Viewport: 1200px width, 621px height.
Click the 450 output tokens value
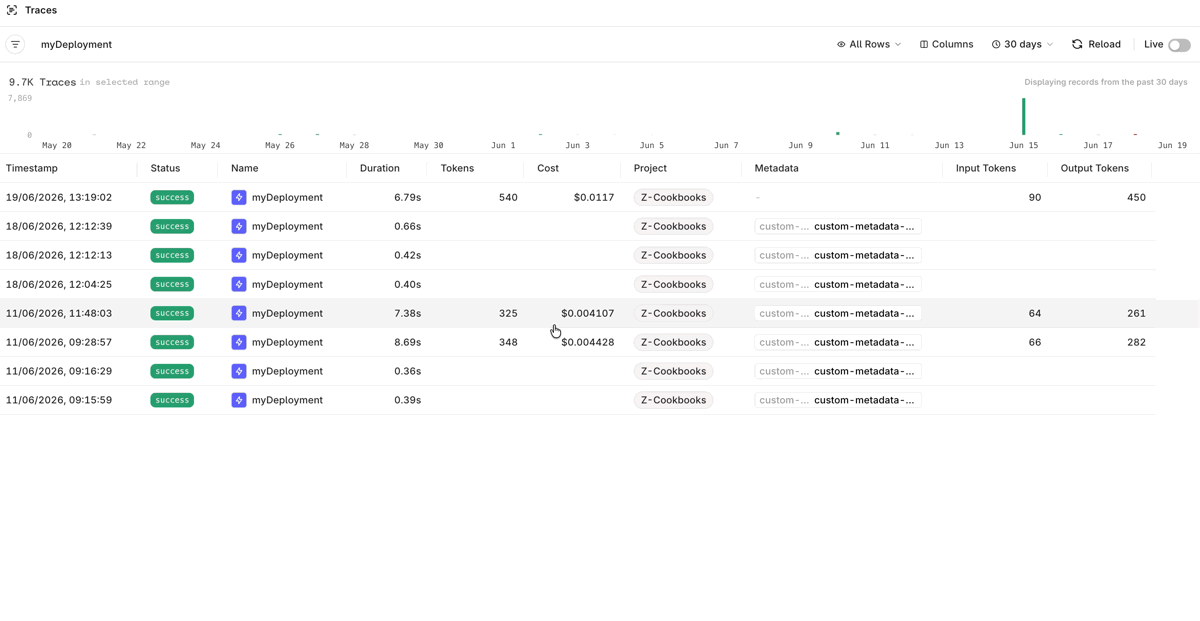[1136, 198]
